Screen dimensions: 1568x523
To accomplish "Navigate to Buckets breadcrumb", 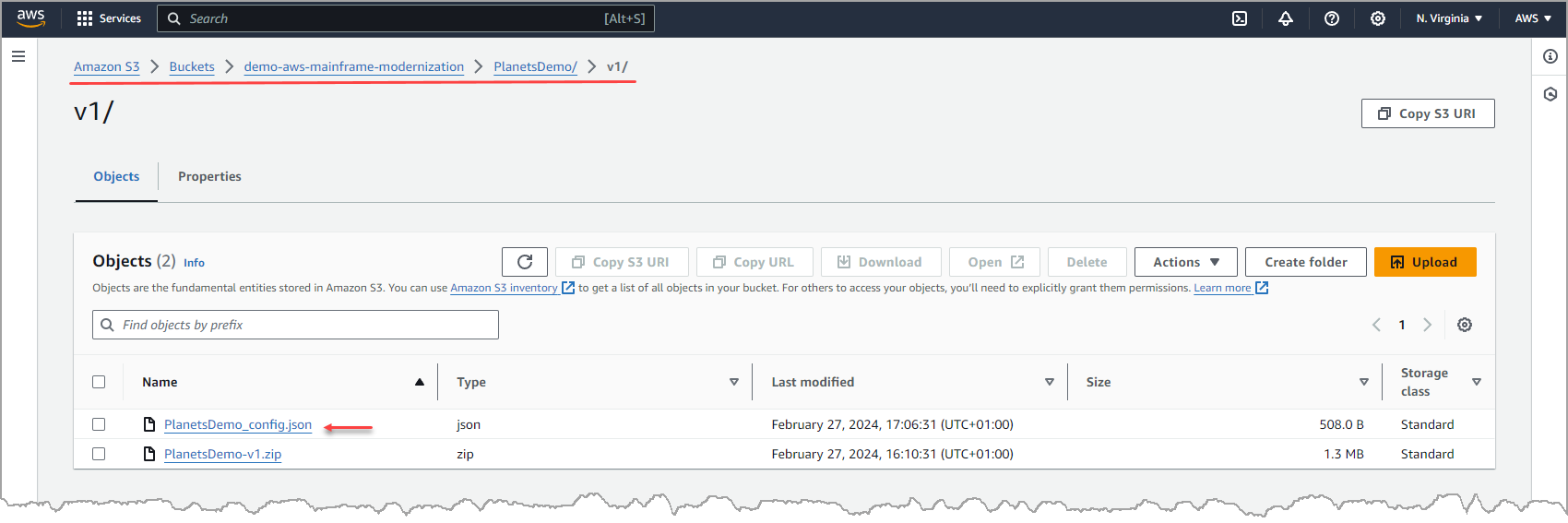I will [x=192, y=66].
